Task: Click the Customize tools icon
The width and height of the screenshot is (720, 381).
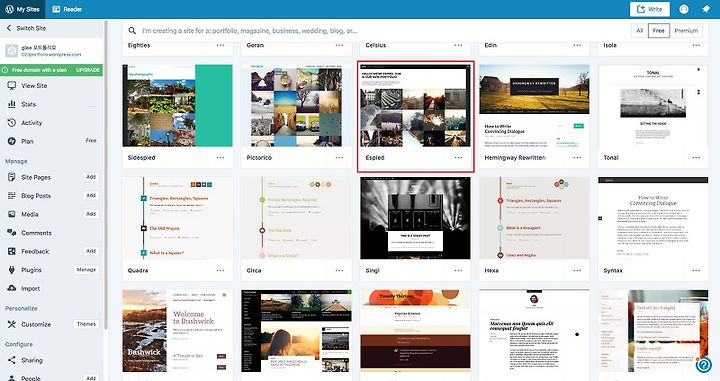Action: tap(11, 324)
